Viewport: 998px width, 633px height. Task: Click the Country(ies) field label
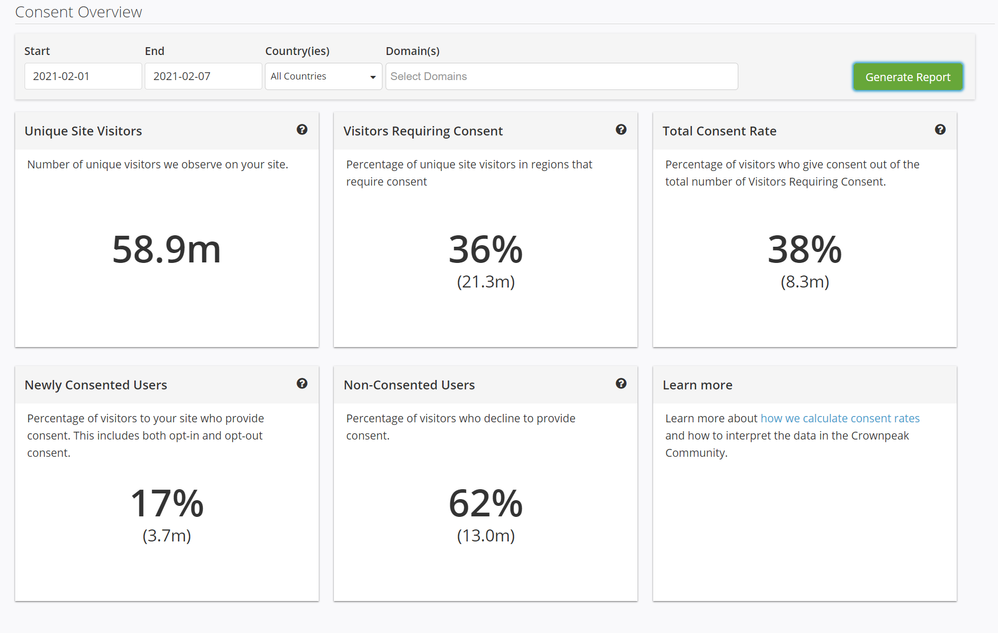coord(297,51)
